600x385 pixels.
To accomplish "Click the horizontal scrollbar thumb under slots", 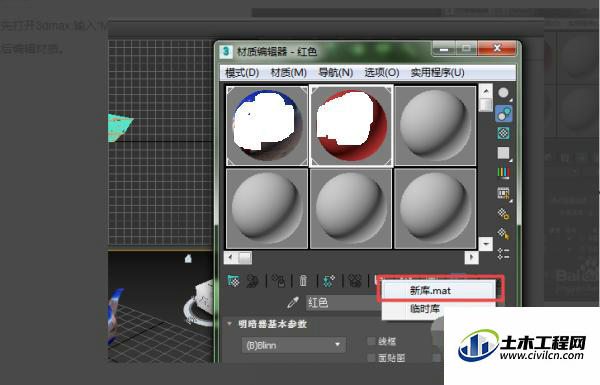I will click(x=245, y=257).
